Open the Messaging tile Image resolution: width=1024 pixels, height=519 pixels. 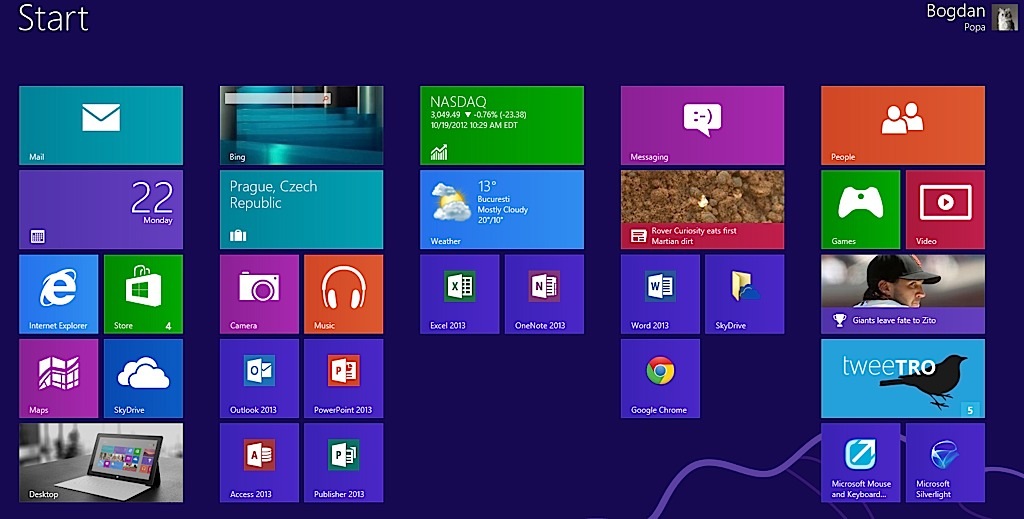tap(703, 125)
